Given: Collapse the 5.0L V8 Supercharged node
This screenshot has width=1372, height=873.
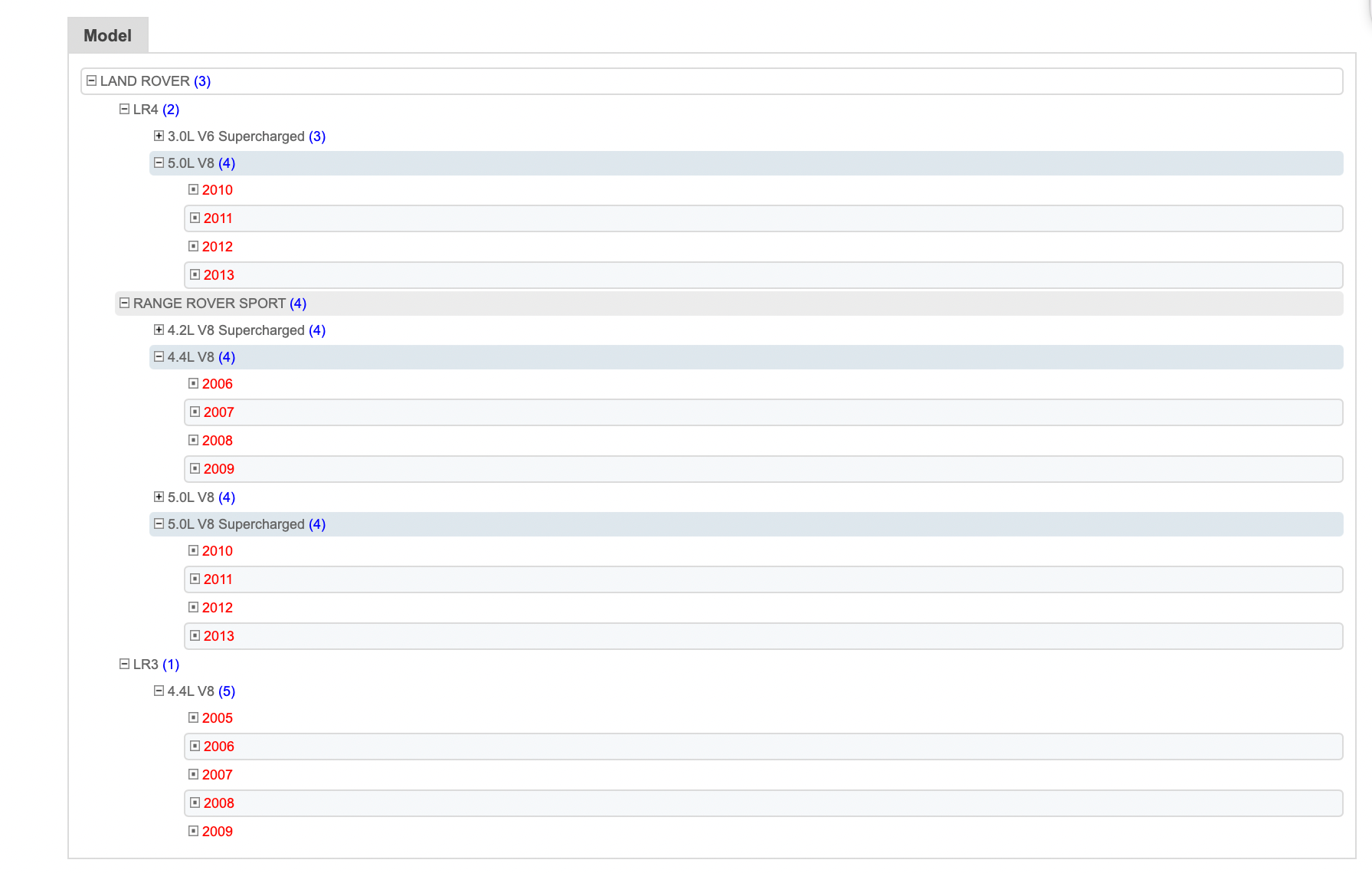Looking at the screenshot, I should click(x=159, y=523).
